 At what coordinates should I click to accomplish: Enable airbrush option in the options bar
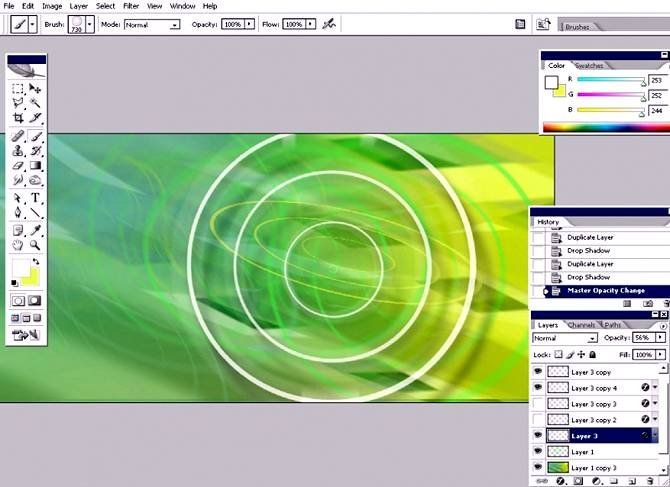[327, 23]
